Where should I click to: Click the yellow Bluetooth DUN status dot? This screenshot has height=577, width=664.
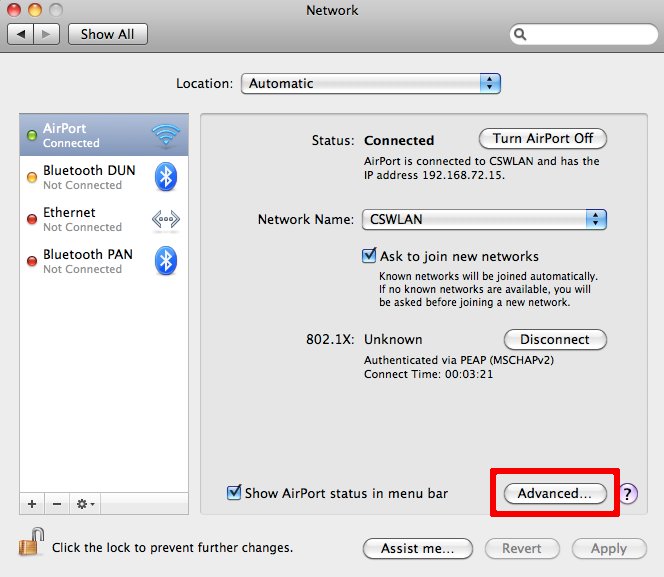click(x=32, y=177)
